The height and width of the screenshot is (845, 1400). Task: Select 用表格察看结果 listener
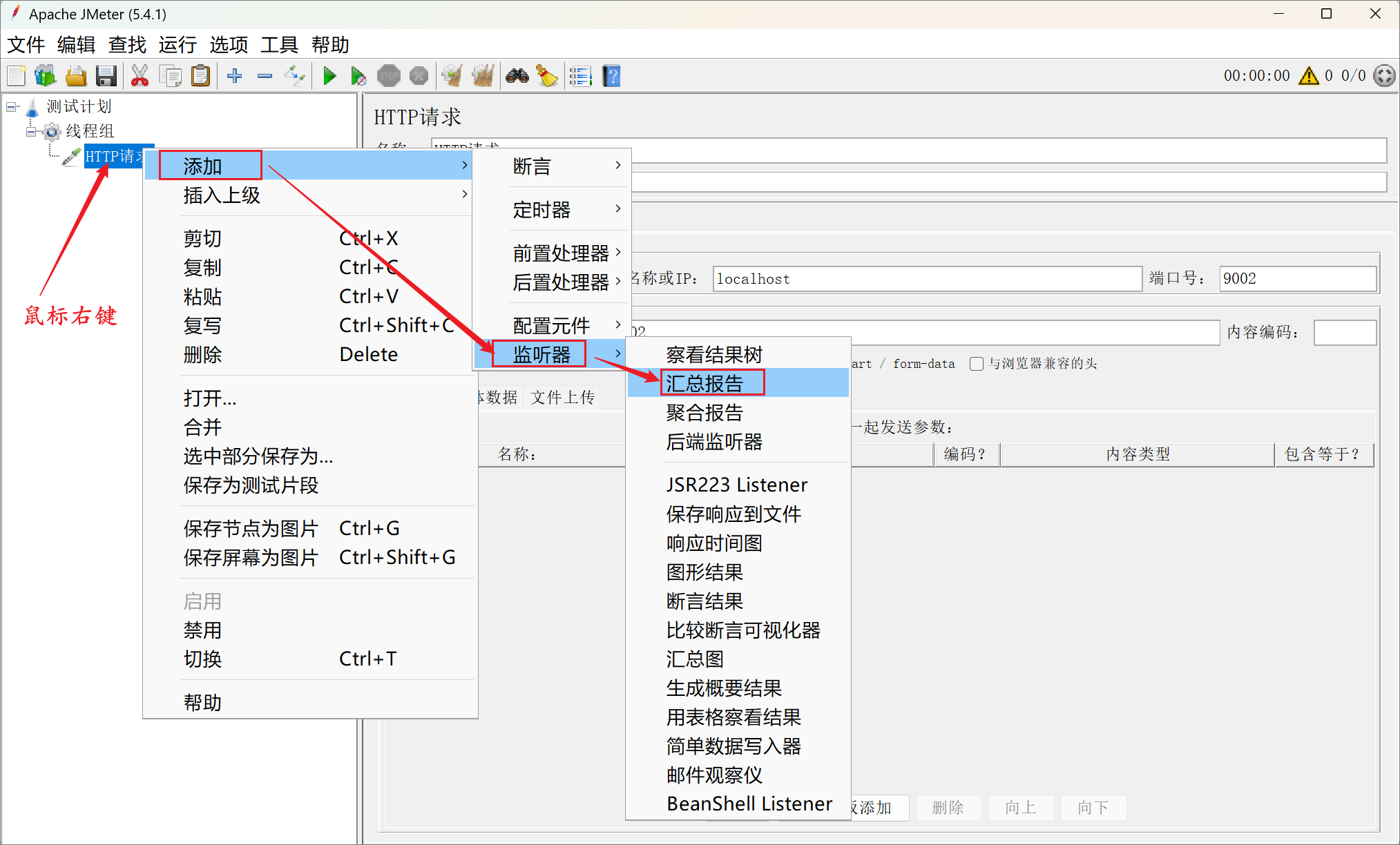(738, 717)
